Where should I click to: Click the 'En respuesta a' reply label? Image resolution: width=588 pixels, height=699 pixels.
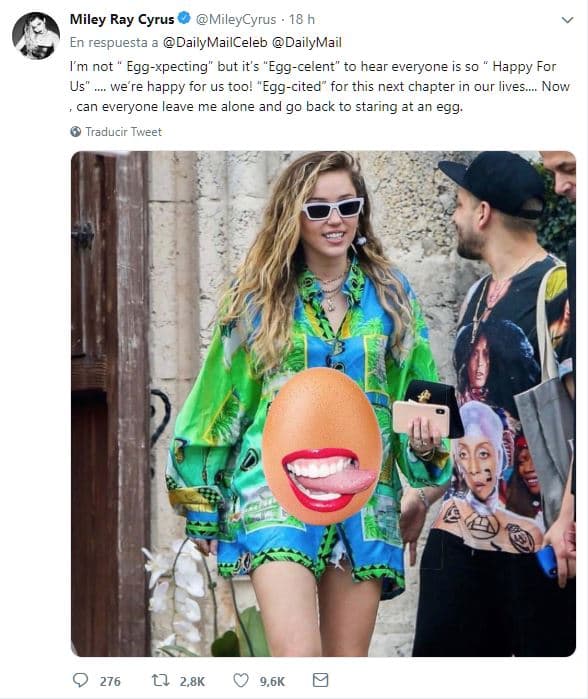point(114,42)
